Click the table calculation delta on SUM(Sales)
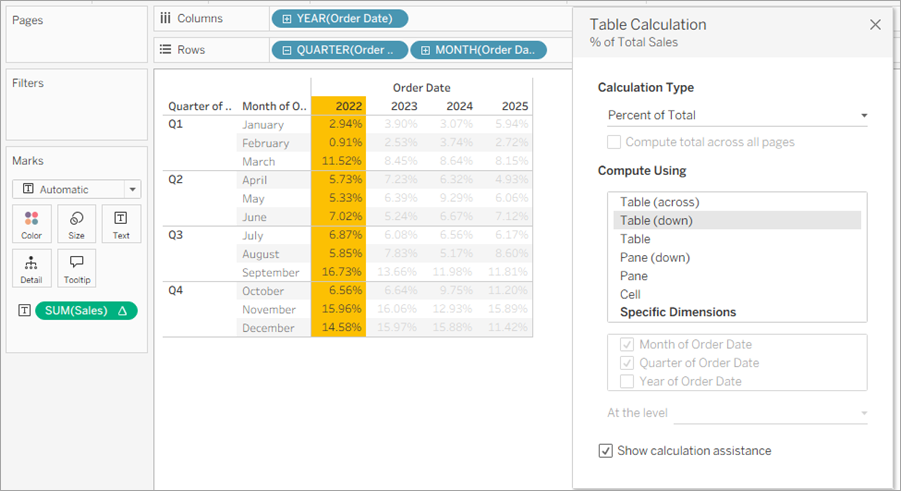 coord(122,310)
